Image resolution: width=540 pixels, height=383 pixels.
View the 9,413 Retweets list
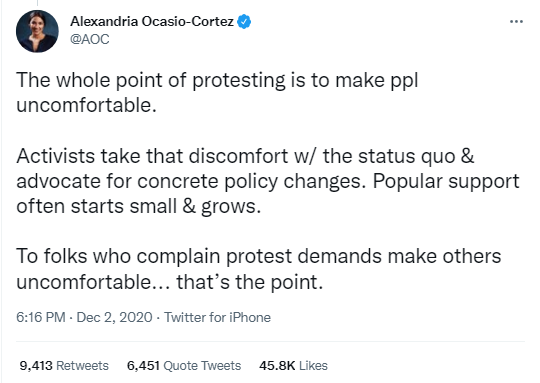[64, 365]
